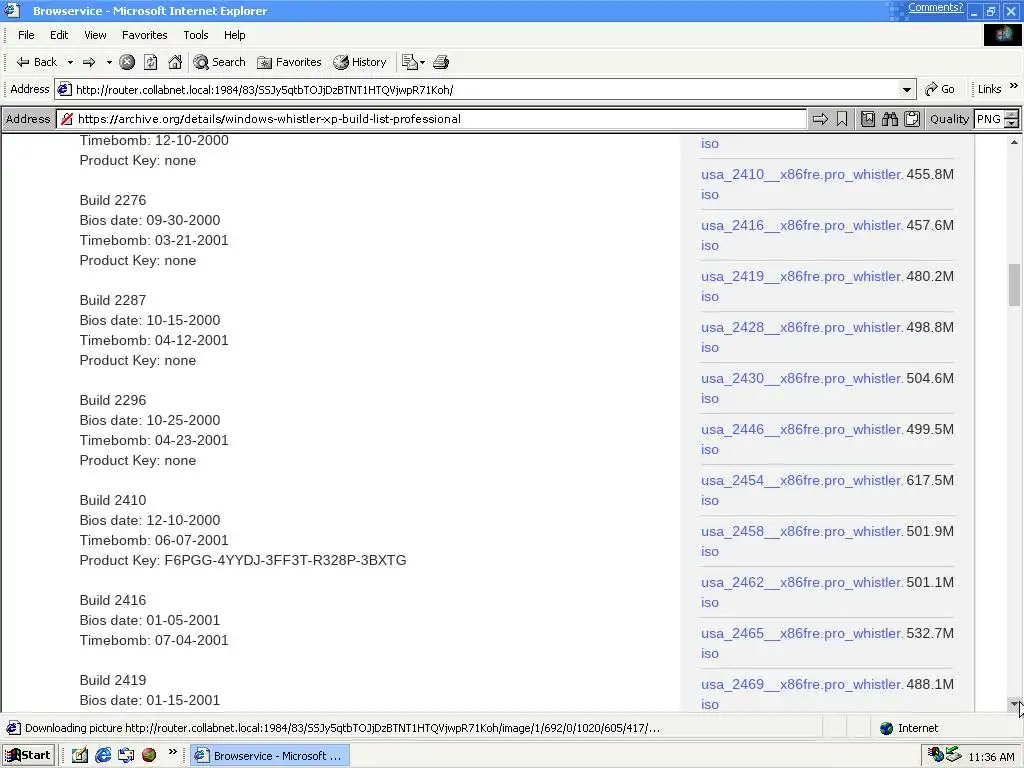Expand the IE address bar dropdown
1024x768 pixels.
click(906, 89)
